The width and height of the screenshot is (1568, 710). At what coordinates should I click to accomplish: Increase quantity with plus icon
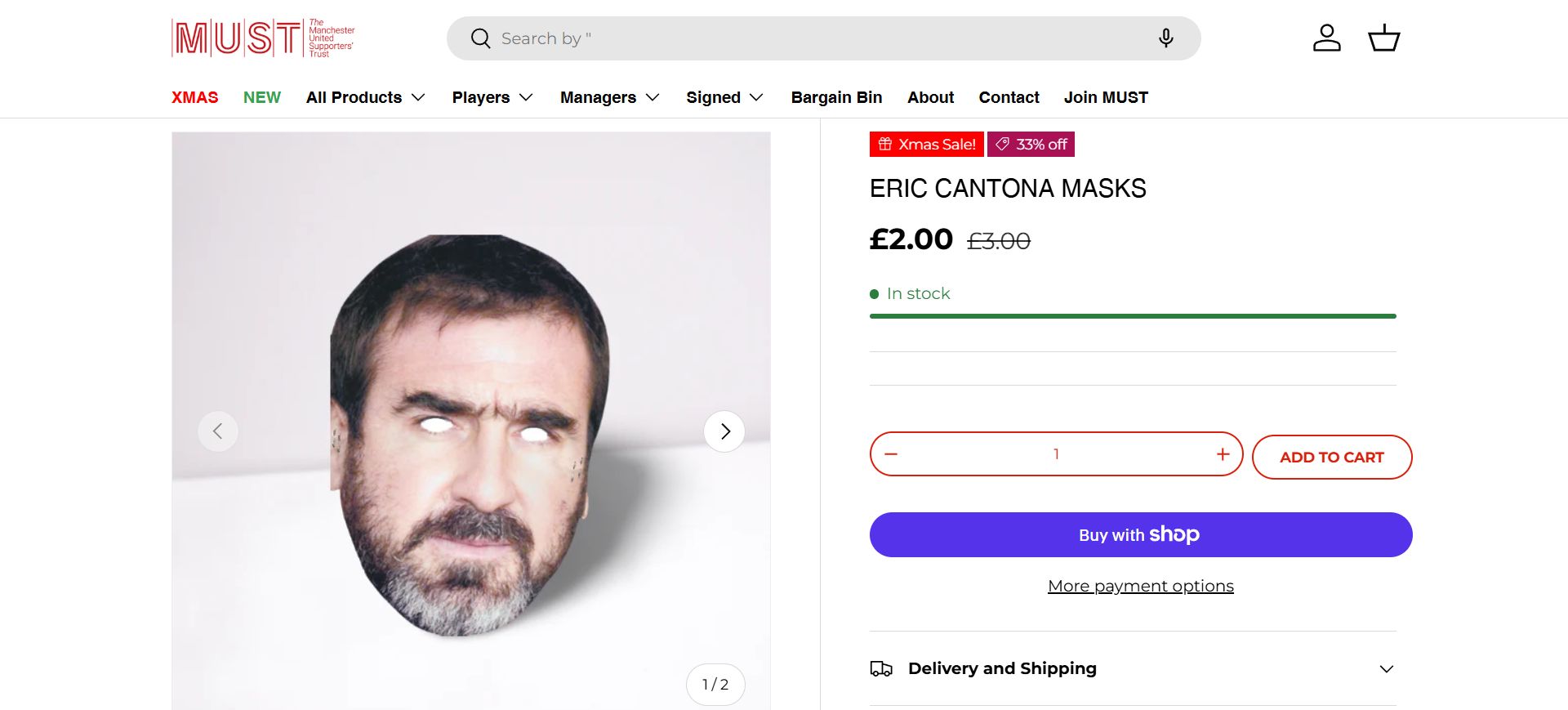pyautogui.click(x=1223, y=454)
